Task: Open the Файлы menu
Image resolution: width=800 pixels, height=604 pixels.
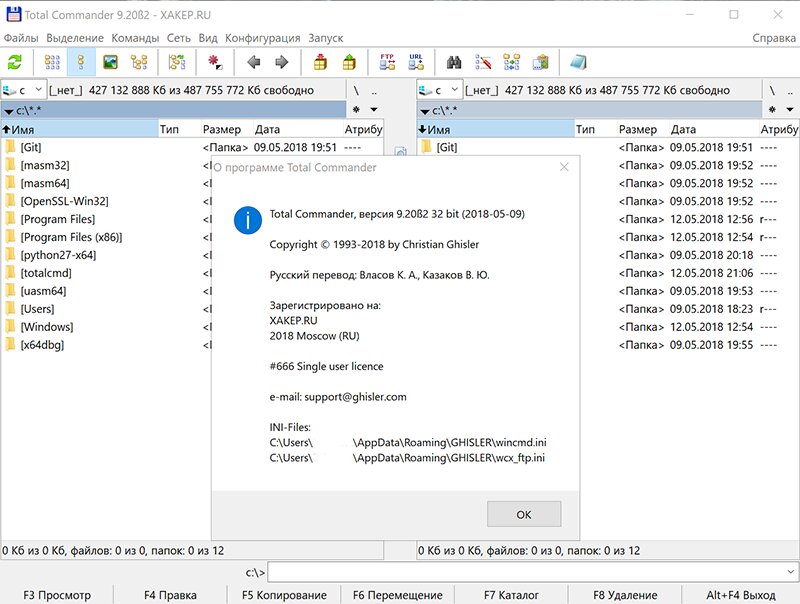Action: pos(21,38)
